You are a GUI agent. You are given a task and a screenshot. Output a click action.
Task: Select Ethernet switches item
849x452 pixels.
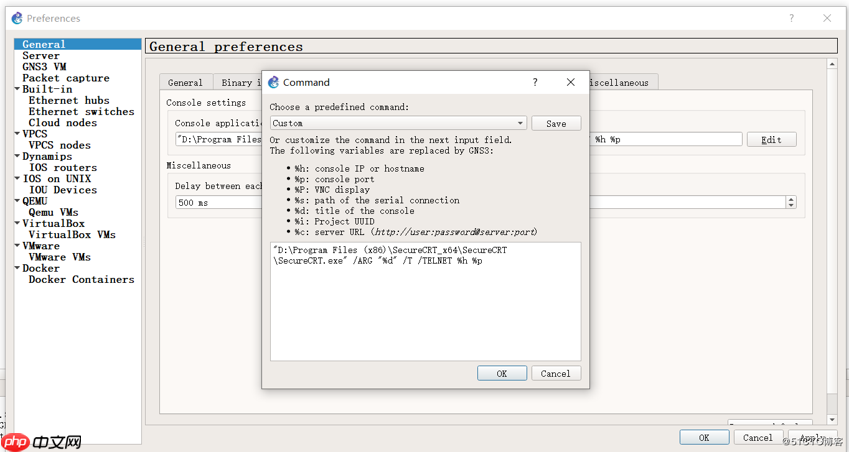pyautogui.click(x=81, y=112)
